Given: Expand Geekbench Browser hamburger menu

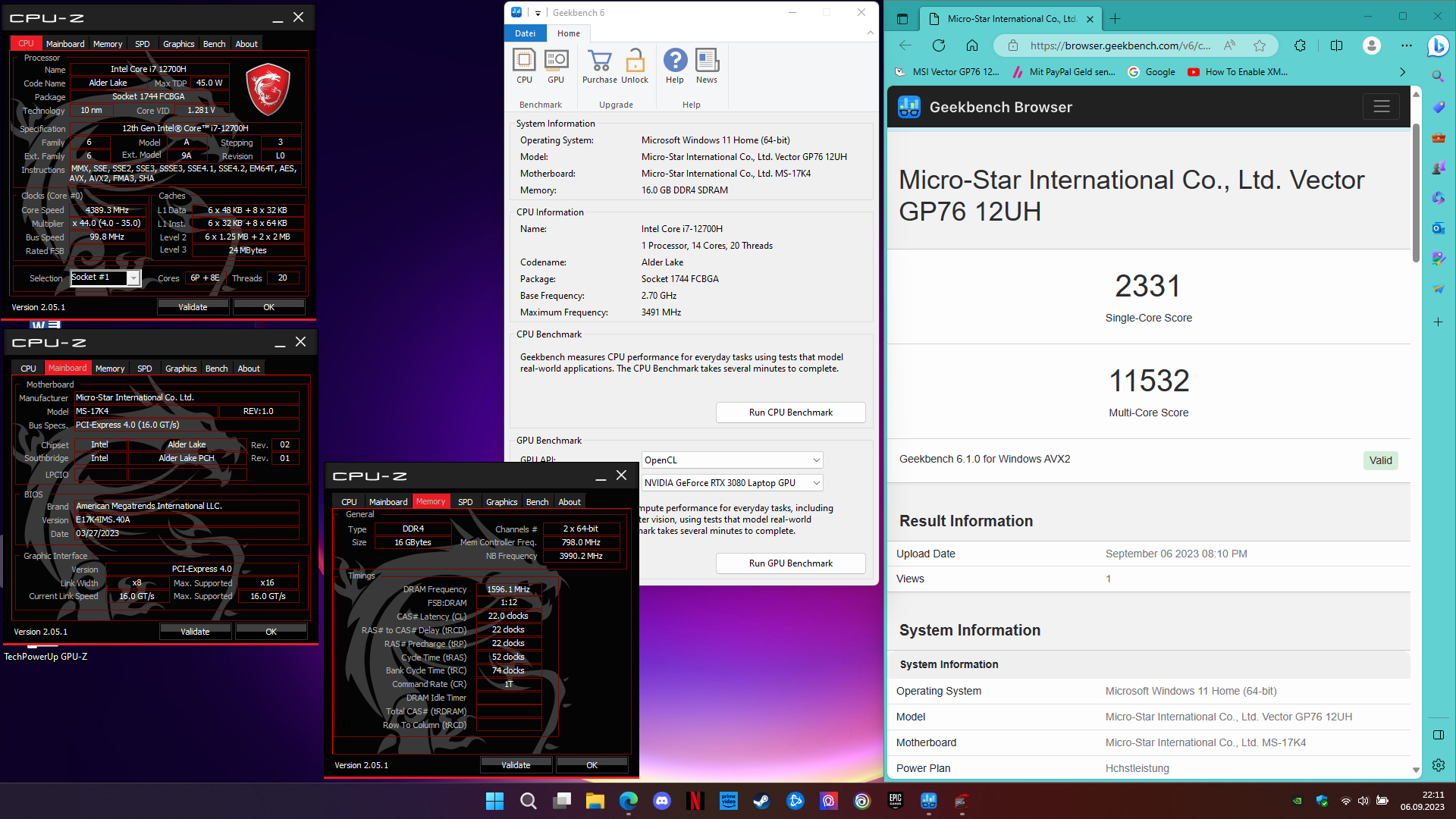Looking at the screenshot, I should click(x=1381, y=107).
